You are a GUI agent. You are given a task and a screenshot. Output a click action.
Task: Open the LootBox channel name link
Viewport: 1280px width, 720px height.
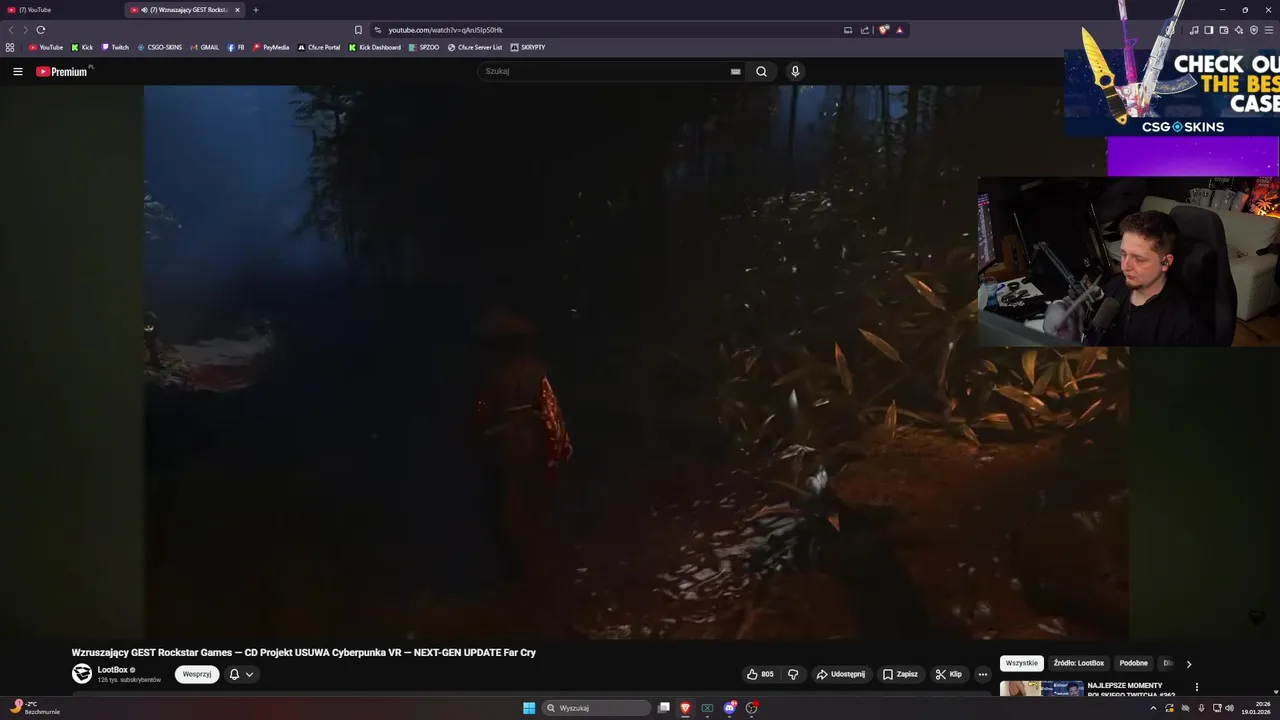tap(113, 670)
